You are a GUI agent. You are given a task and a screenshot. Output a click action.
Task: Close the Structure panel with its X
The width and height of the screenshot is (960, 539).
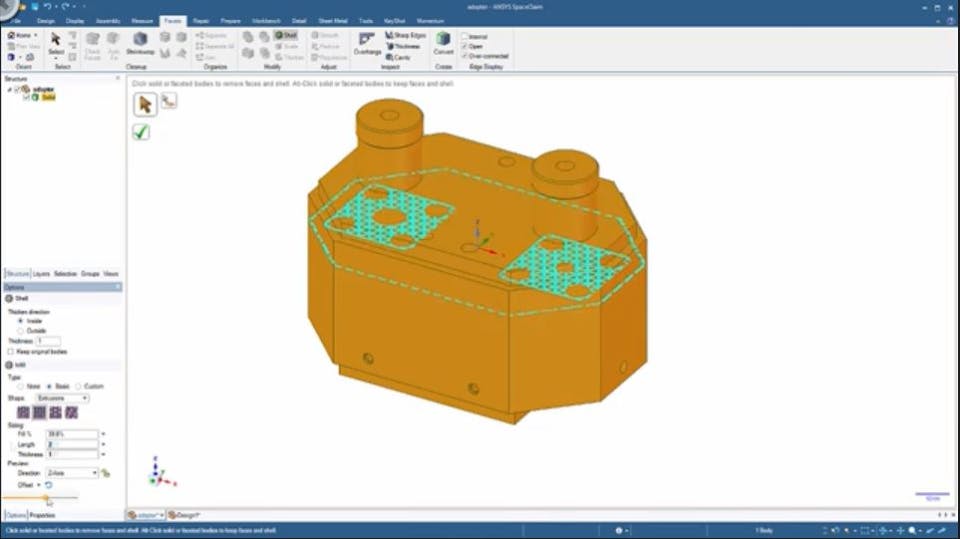click(118, 78)
